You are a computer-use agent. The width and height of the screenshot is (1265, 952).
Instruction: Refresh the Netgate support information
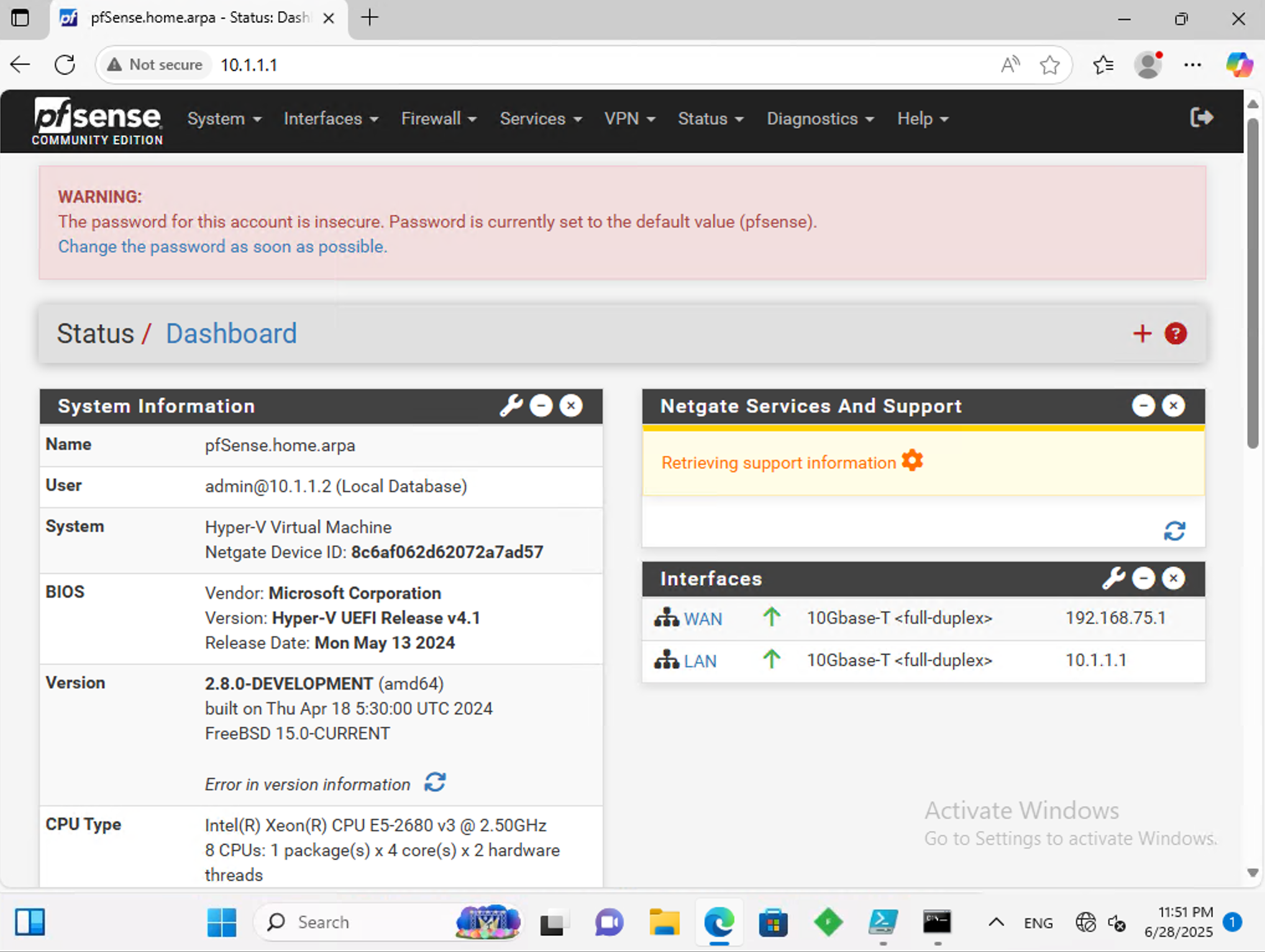1174,531
